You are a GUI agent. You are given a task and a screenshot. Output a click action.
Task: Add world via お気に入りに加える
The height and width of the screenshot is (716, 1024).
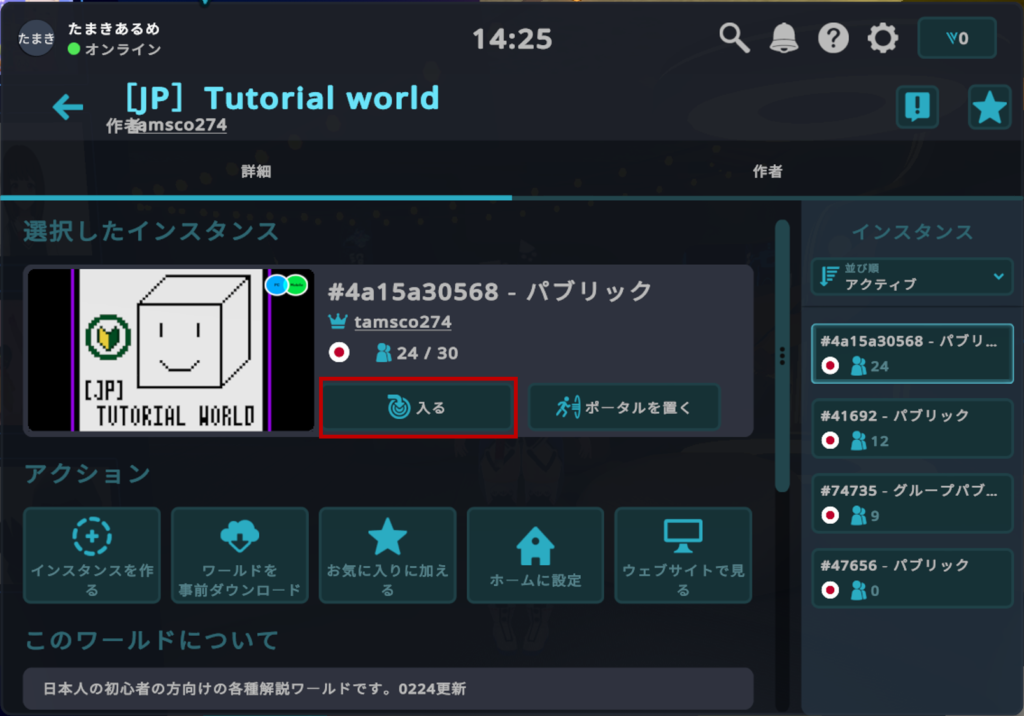coord(388,555)
